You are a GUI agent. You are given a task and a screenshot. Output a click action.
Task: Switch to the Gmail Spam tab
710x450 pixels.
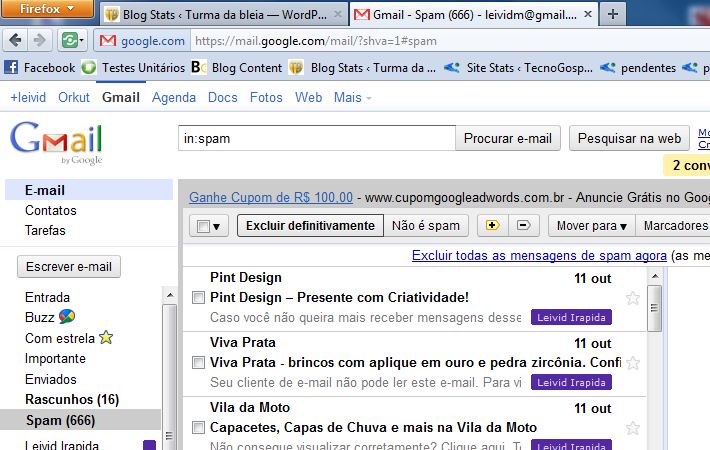click(473, 14)
